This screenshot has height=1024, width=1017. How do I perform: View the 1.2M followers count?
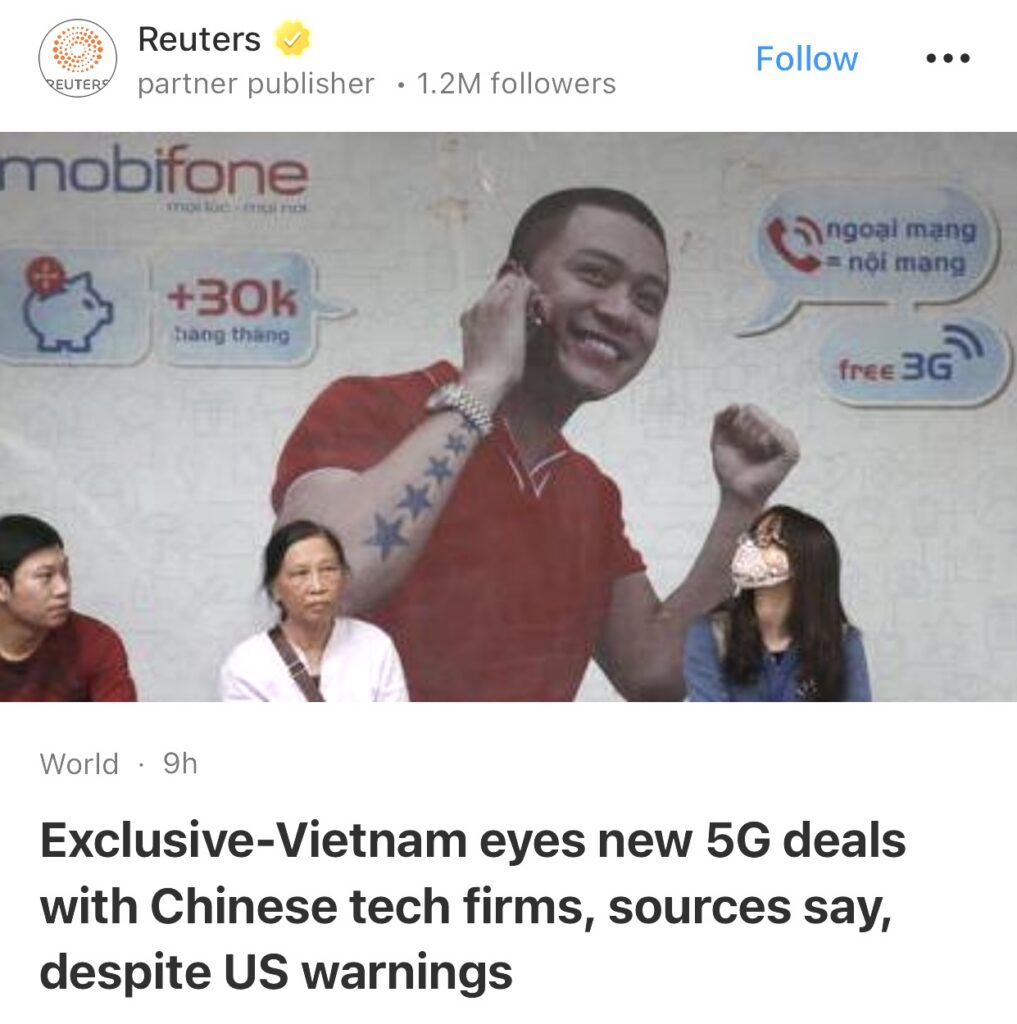coord(516,84)
